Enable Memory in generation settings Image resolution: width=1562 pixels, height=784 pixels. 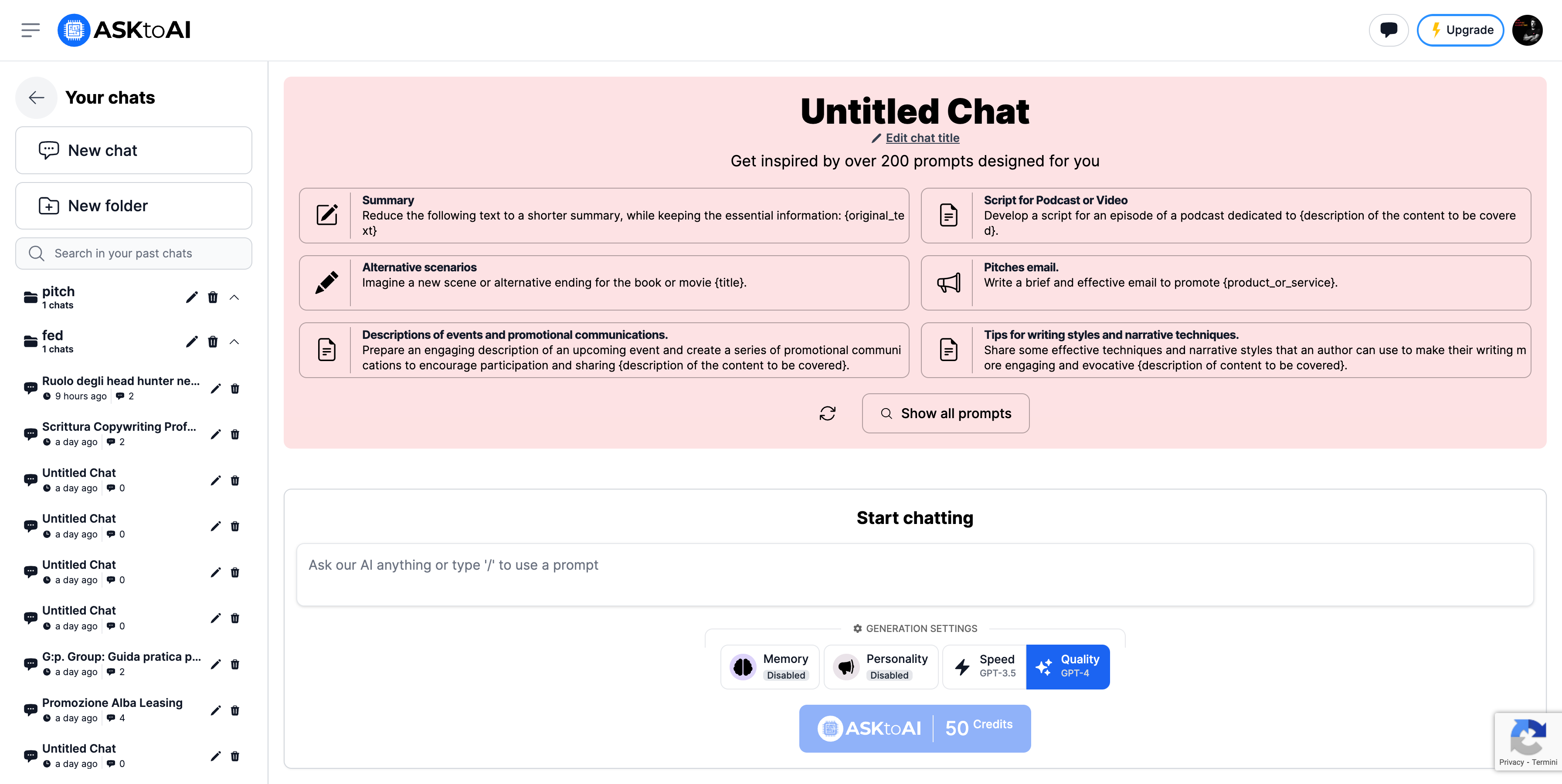pyautogui.click(x=770, y=666)
